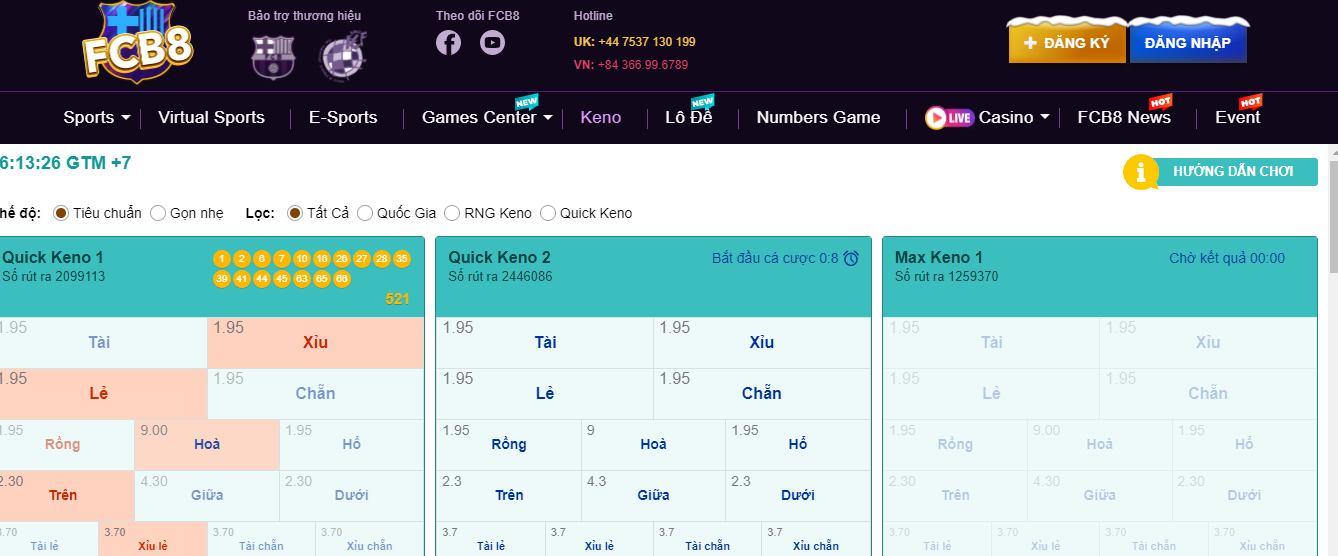Expand the Casino dropdown arrow
Screen dimensions: 1338x556
[x=1045, y=117]
